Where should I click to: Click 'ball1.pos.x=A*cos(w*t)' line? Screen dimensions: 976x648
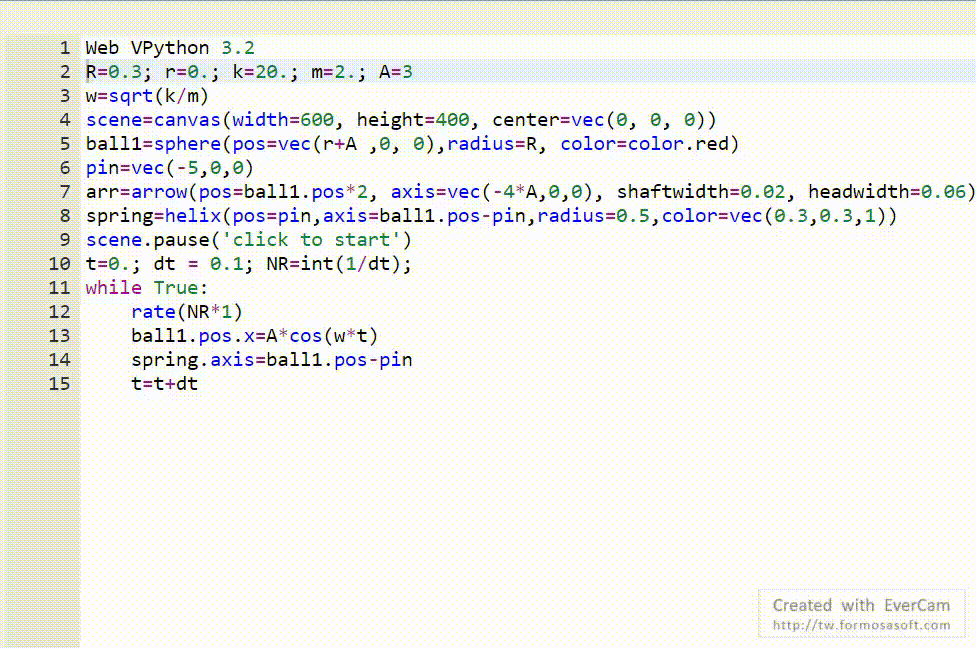point(255,336)
